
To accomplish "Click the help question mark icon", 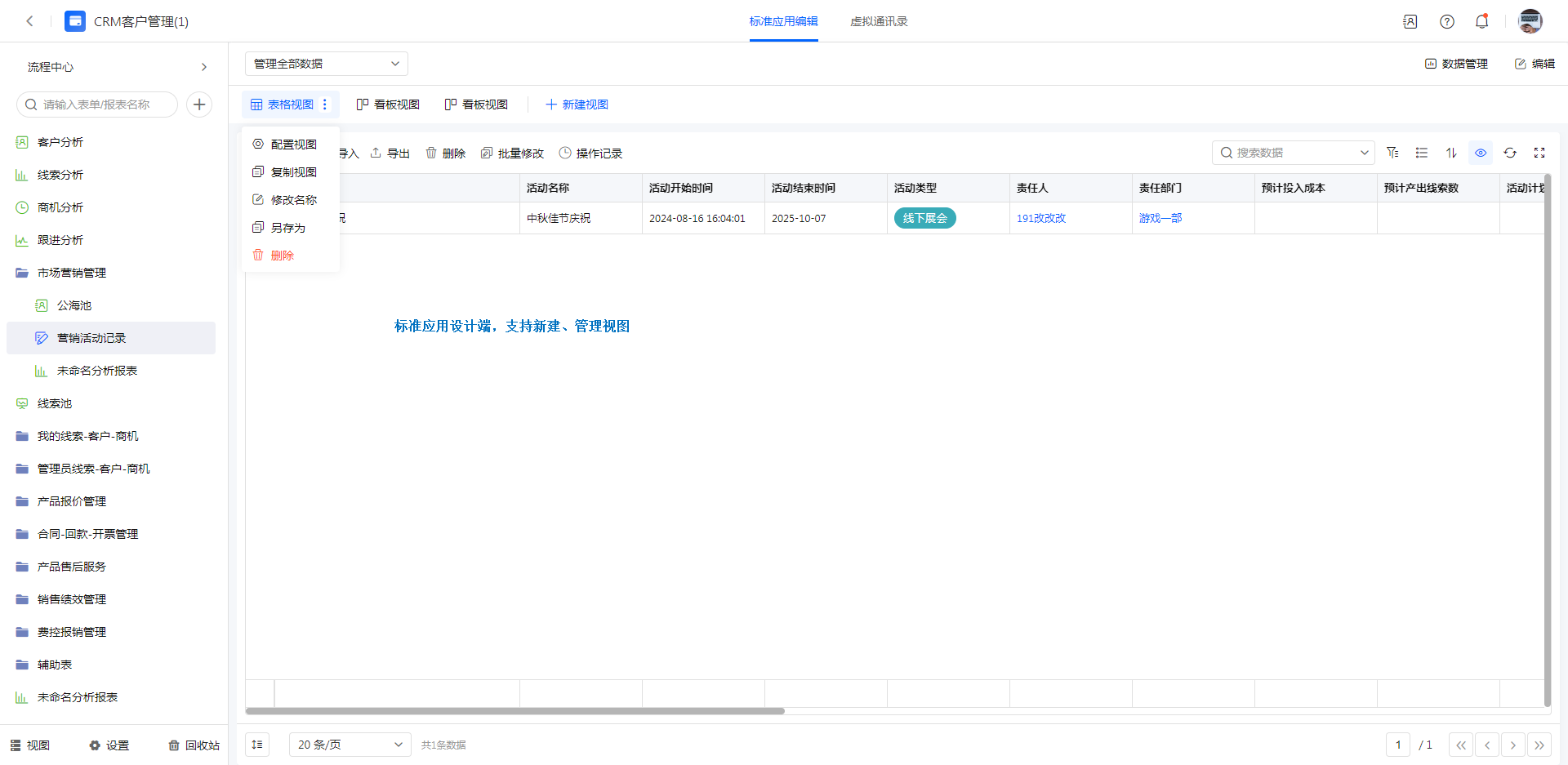I will click(x=1446, y=22).
